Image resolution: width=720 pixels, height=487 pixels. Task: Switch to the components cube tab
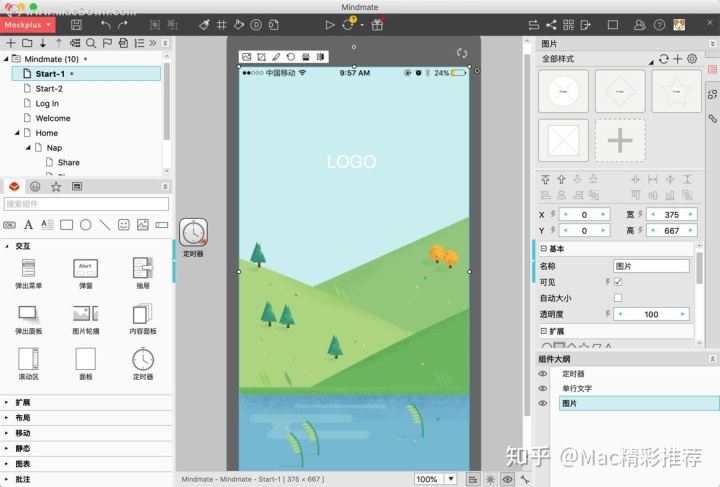coord(14,186)
